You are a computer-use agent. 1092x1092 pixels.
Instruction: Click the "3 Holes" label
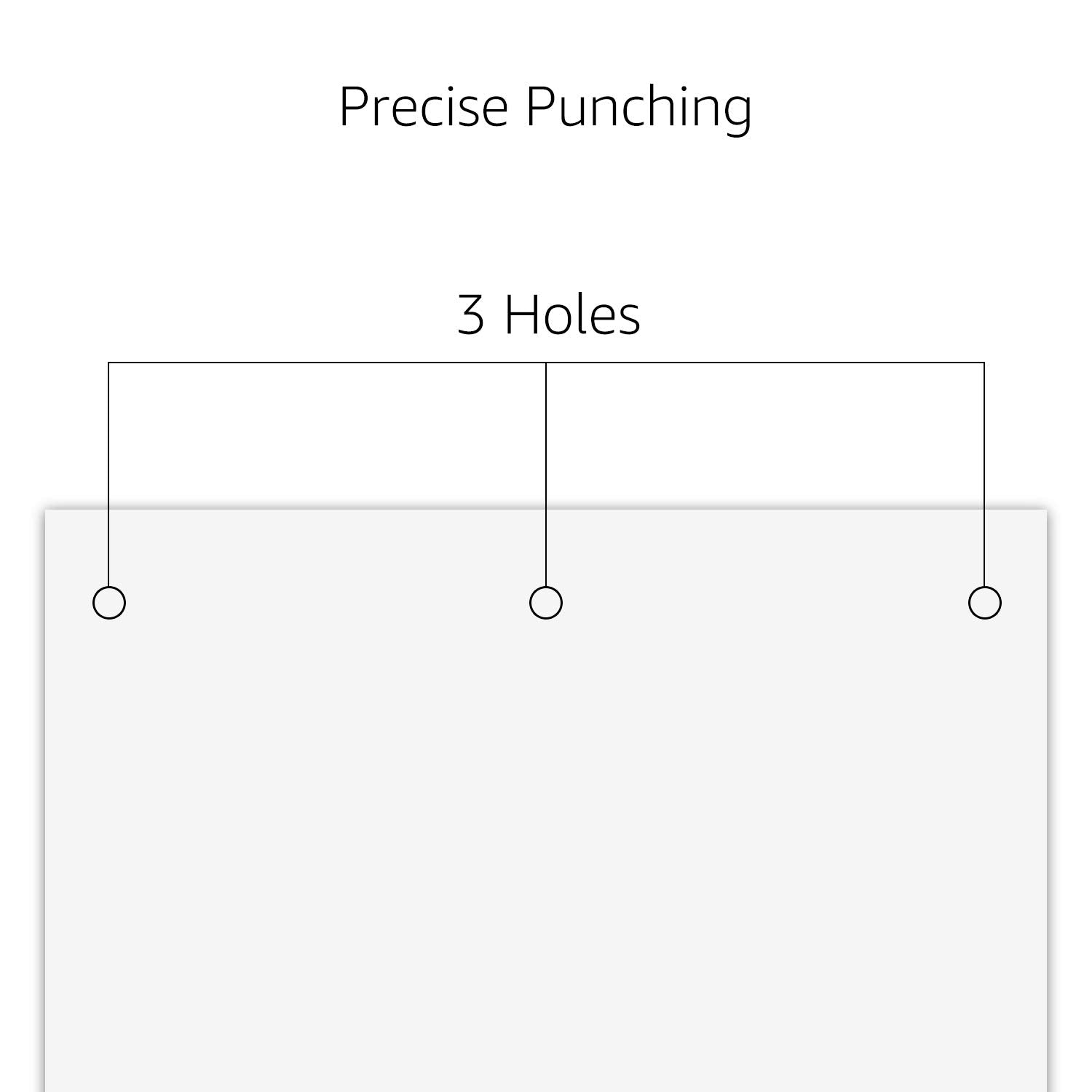tap(549, 314)
